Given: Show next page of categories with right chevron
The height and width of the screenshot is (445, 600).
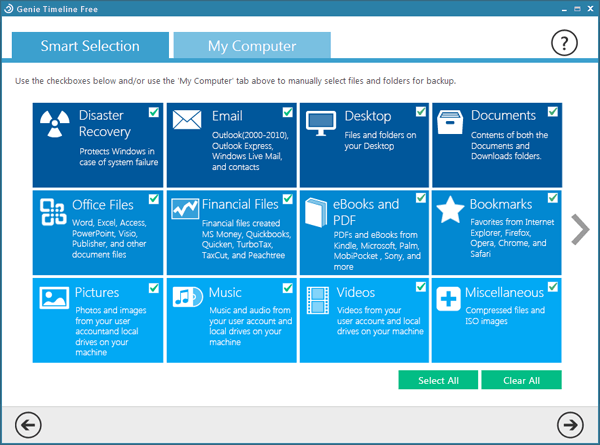Looking at the screenshot, I should 580,229.
